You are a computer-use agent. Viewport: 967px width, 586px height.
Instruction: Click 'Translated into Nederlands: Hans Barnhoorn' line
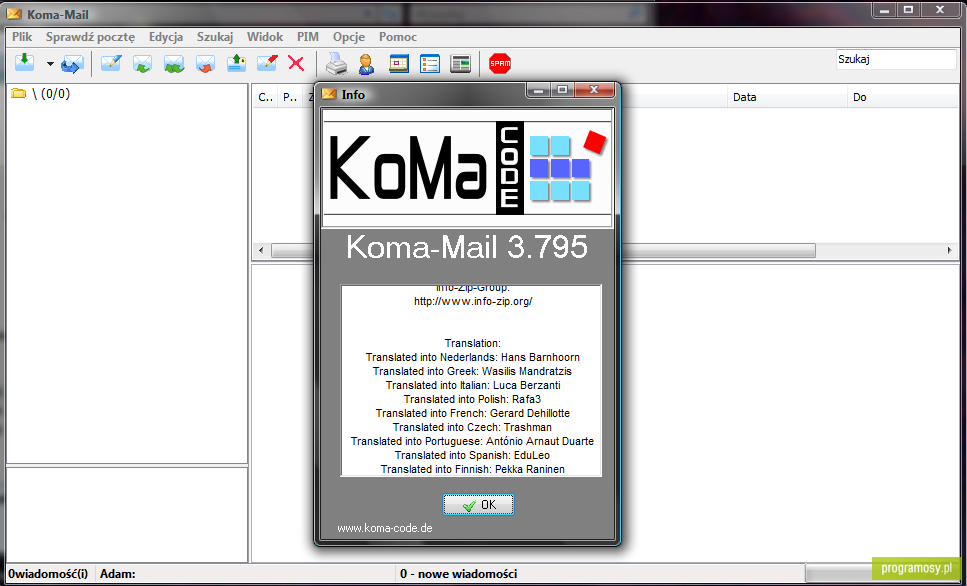[472, 357]
